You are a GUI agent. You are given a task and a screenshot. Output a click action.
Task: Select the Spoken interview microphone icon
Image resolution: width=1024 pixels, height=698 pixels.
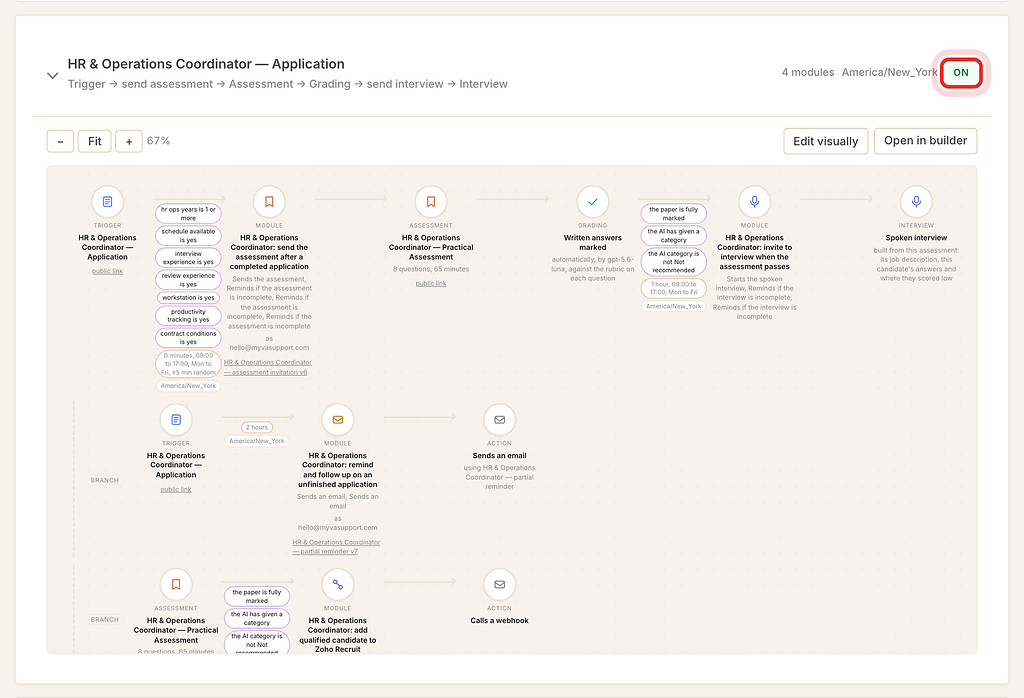tap(916, 202)
